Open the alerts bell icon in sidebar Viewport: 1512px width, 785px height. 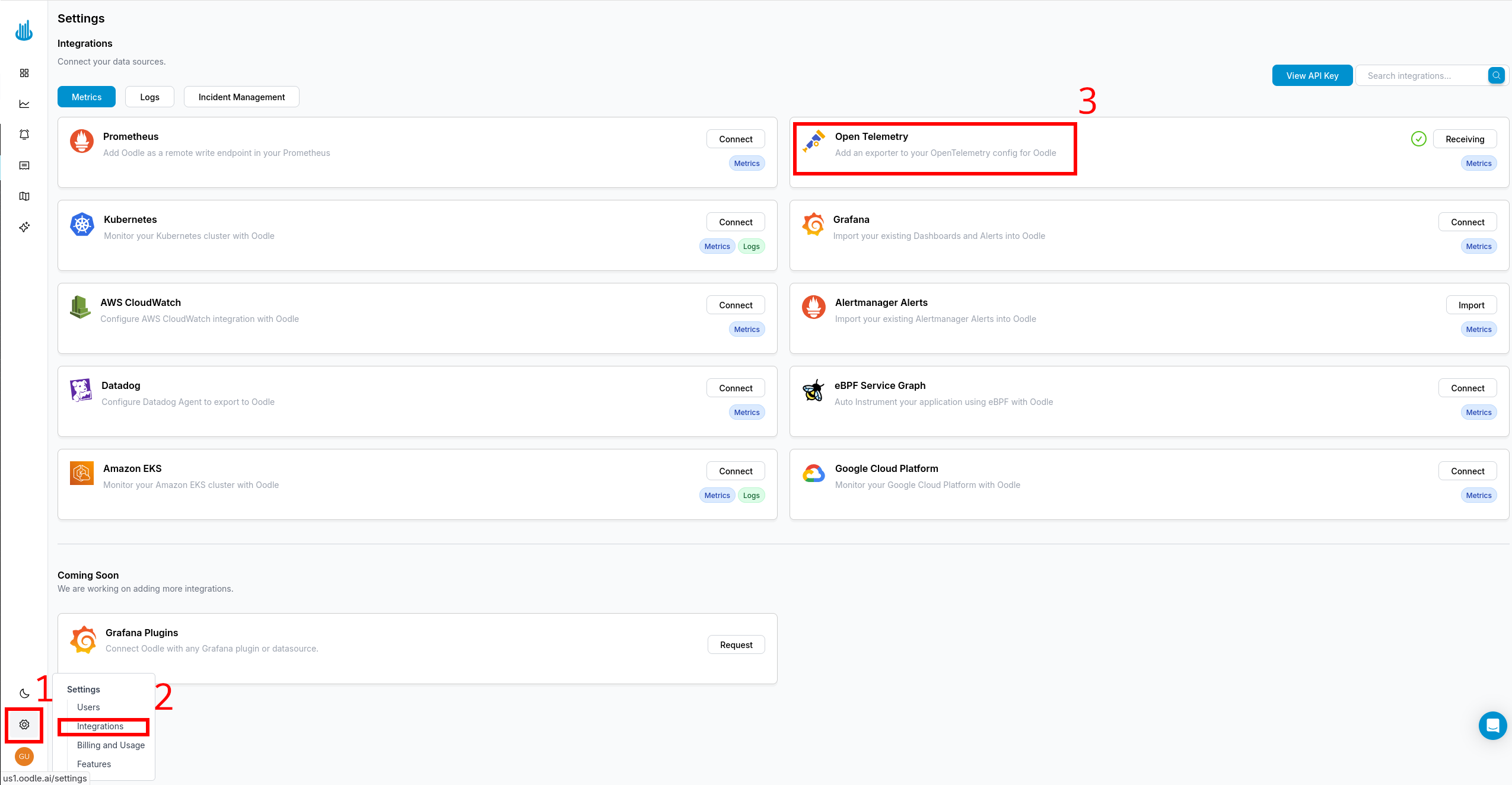(x=24, y=135)
